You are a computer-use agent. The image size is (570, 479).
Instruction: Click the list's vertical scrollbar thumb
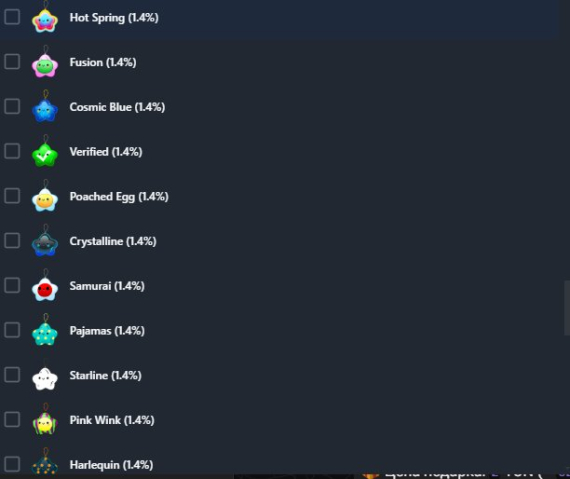tap(567, 308)
